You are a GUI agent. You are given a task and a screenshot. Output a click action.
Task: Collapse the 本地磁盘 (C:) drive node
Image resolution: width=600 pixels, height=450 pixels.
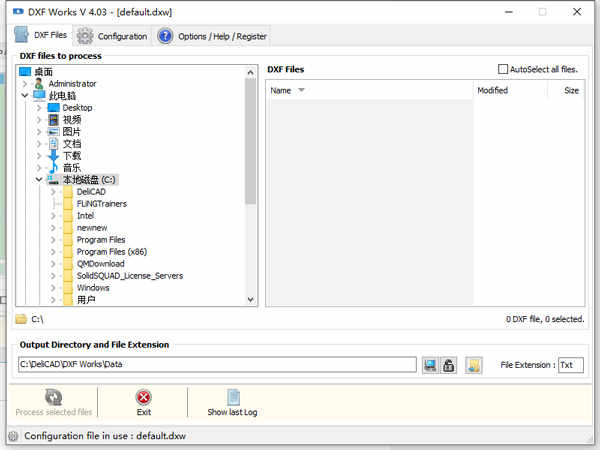tap(39, 179)
